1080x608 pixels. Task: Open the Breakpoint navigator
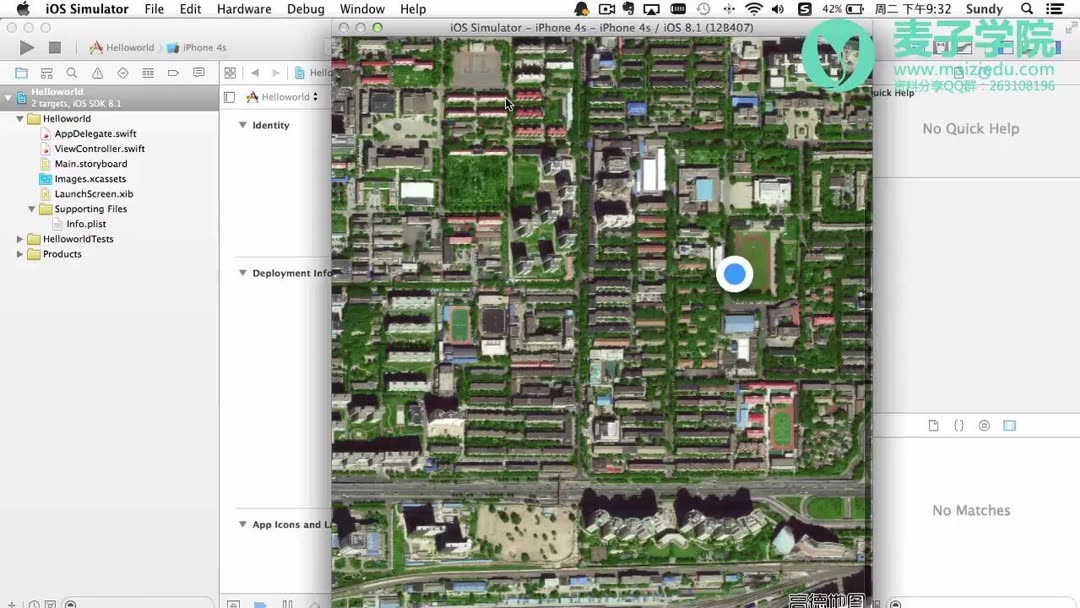172,72
